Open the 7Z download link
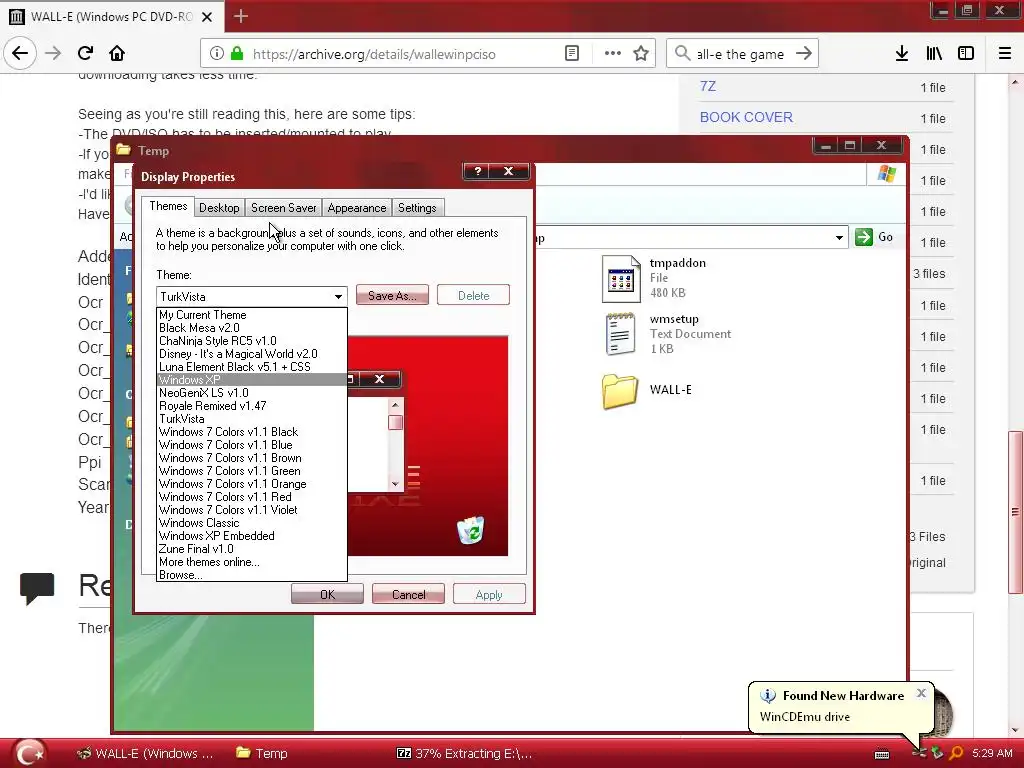The height and width of the screenshot is (768, 1024). click(708, 86)
